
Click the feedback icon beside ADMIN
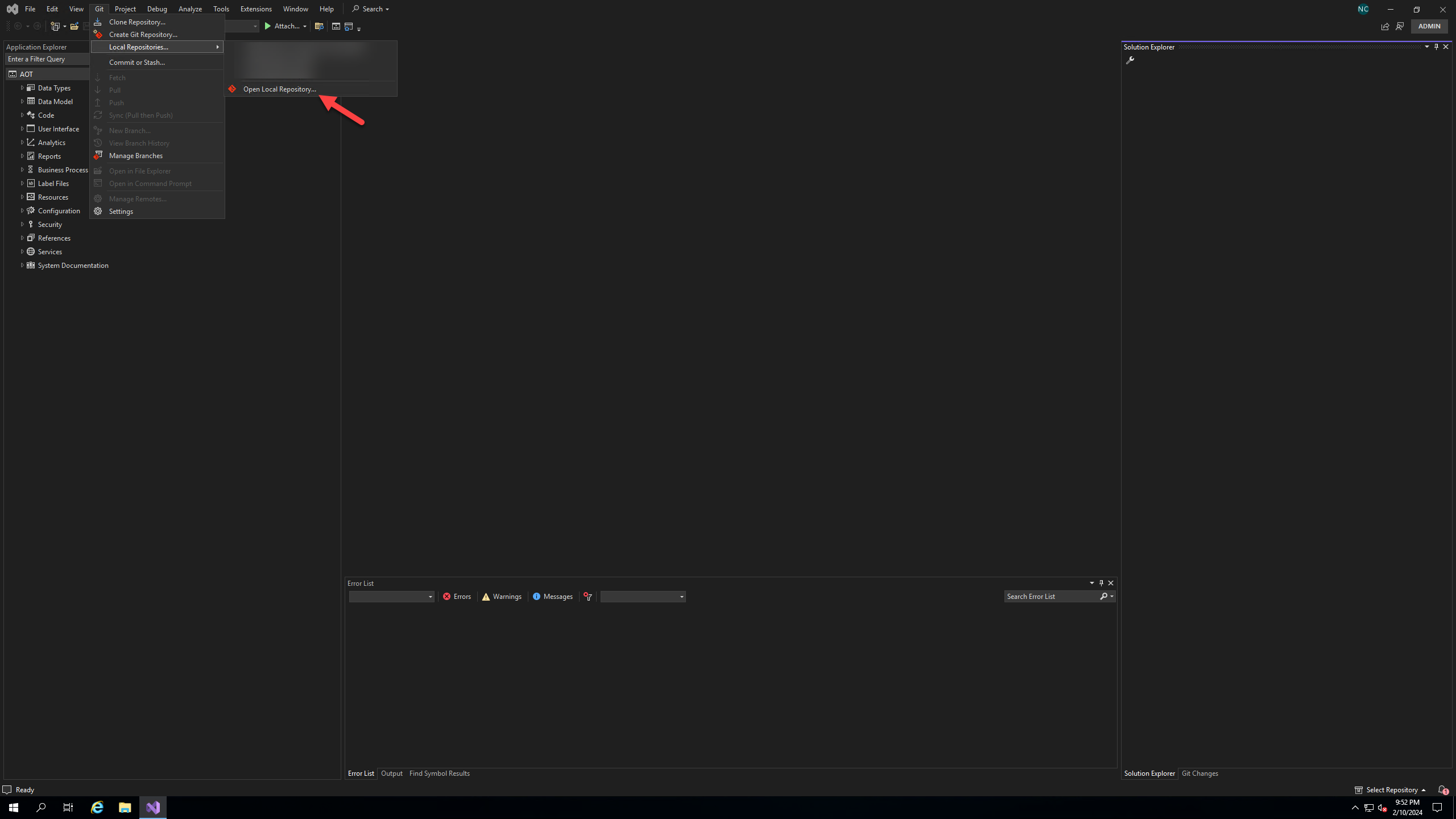pos(1400,26)
